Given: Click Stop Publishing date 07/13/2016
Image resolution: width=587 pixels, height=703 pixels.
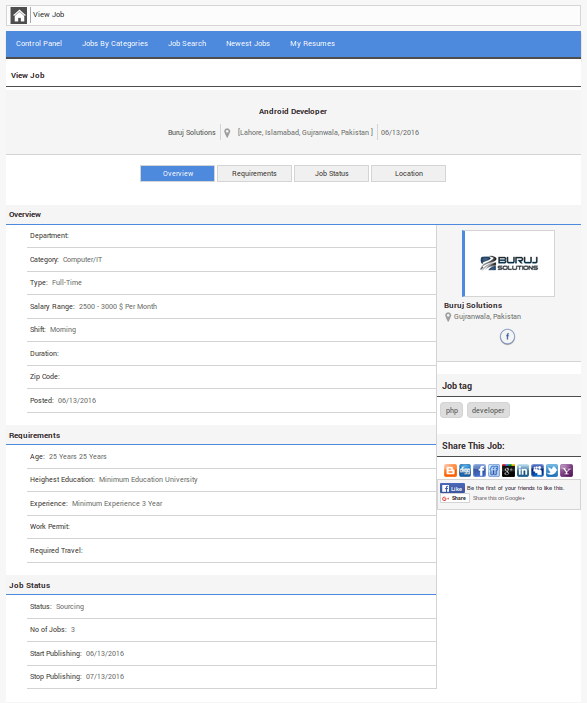Looking at the screenshot, I should coord(105,677).
